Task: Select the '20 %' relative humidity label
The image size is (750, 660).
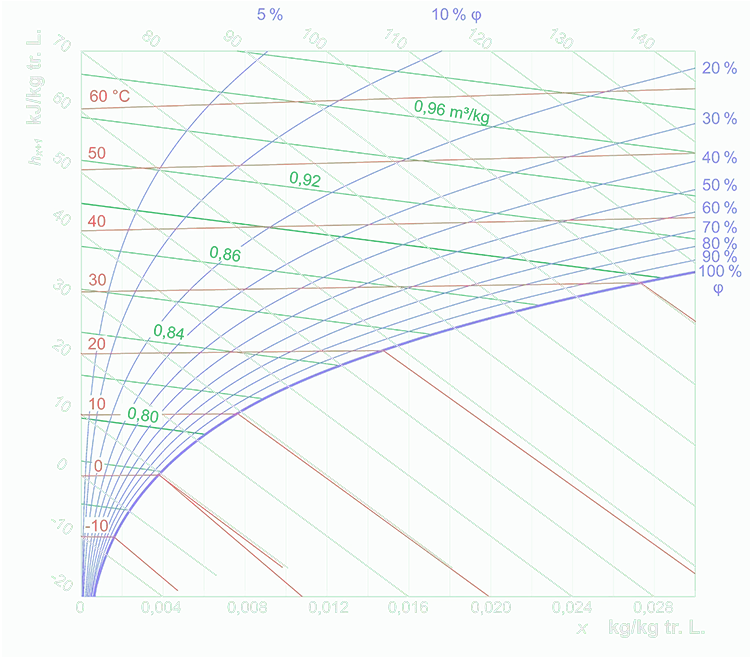Action: point(719,68)
